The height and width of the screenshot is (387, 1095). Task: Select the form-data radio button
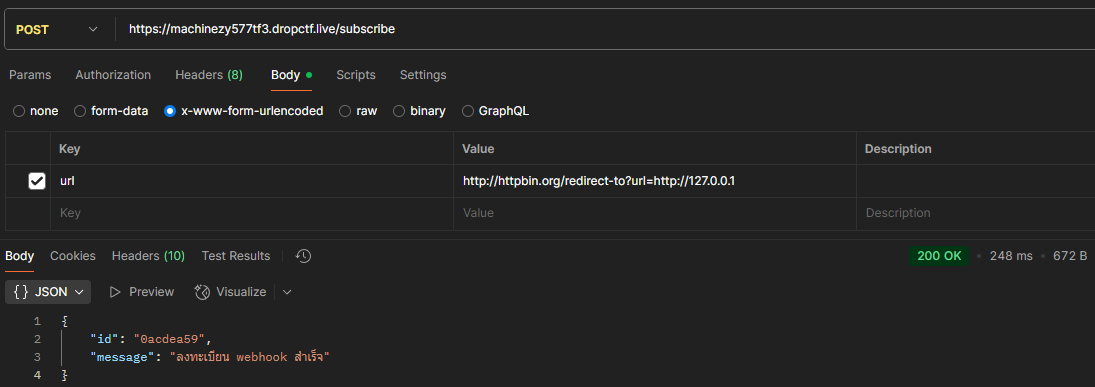[x=111, y=111]
